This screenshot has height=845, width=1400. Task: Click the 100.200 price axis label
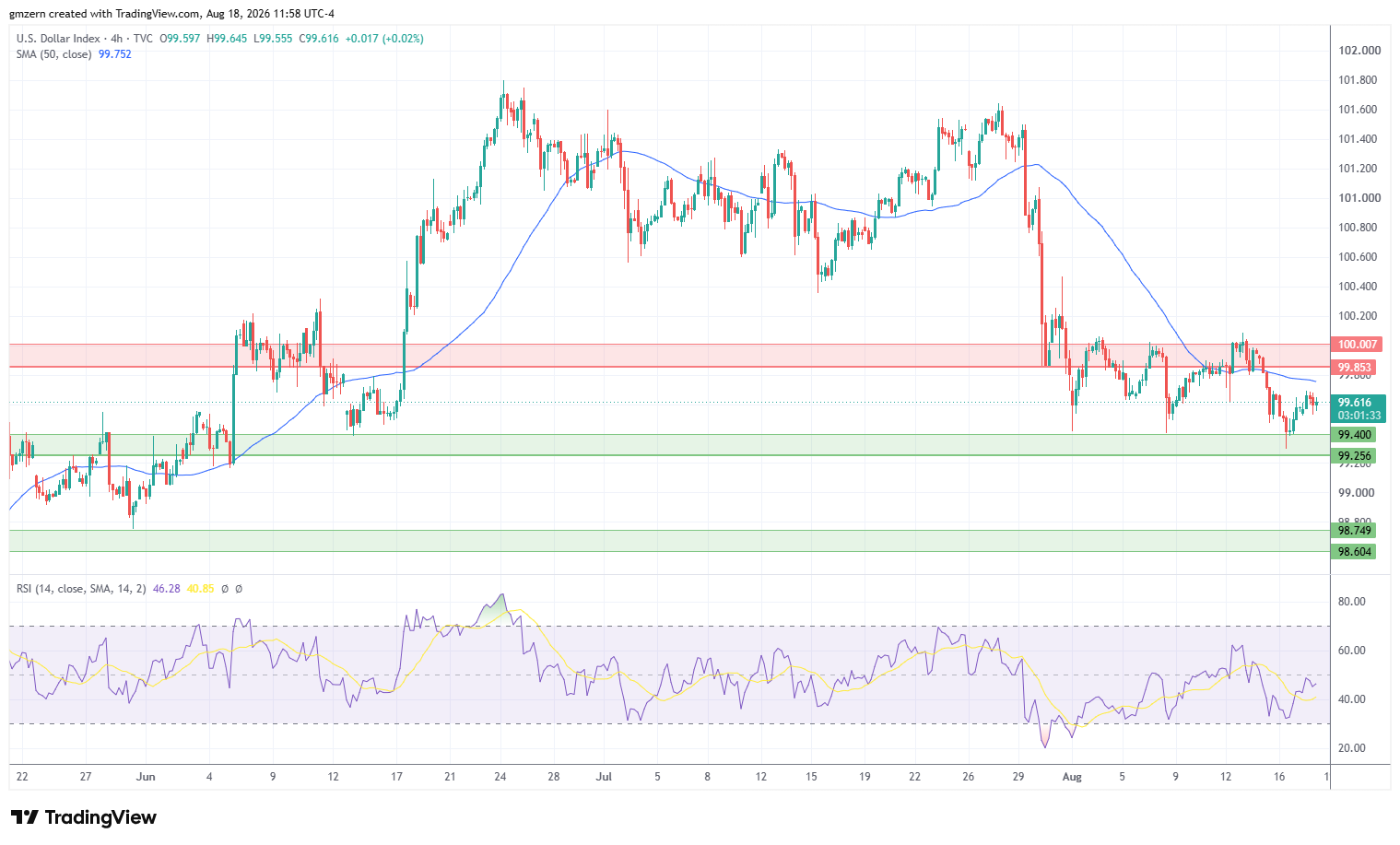point(1359,316)
